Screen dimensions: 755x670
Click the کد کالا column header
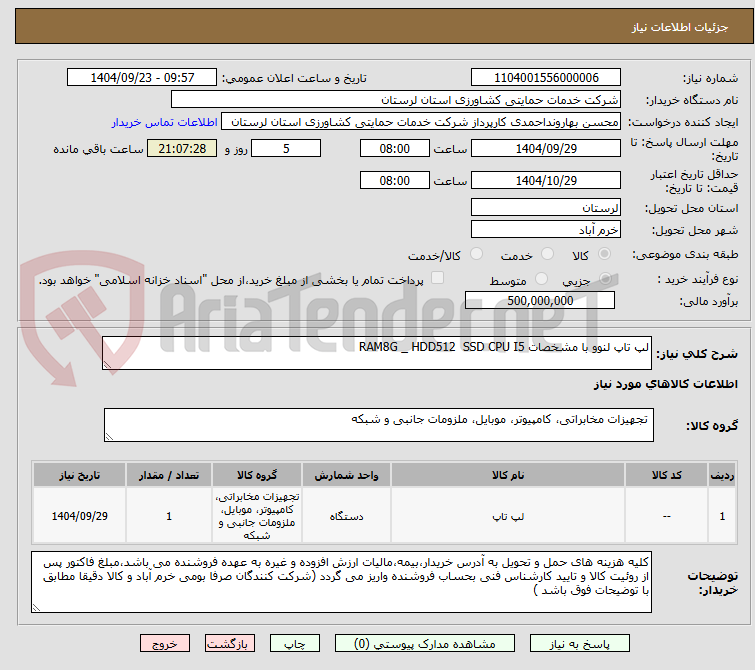[x=666, y=475]
